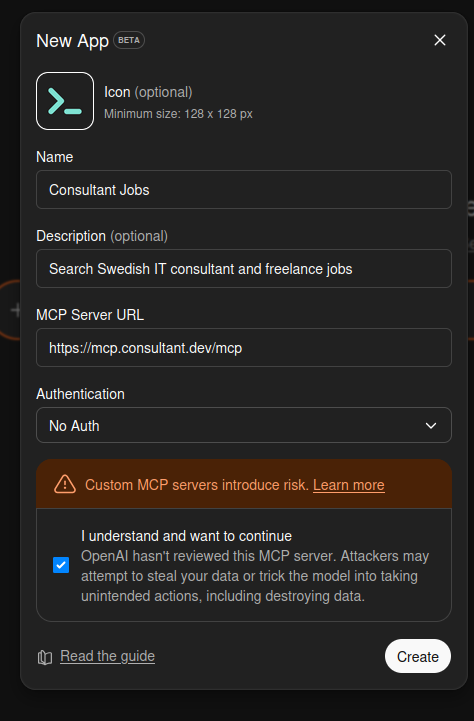474x721 pixels.
Task: Click the terminal prompt app icon thumbnail
Action: tap(65, 101)
